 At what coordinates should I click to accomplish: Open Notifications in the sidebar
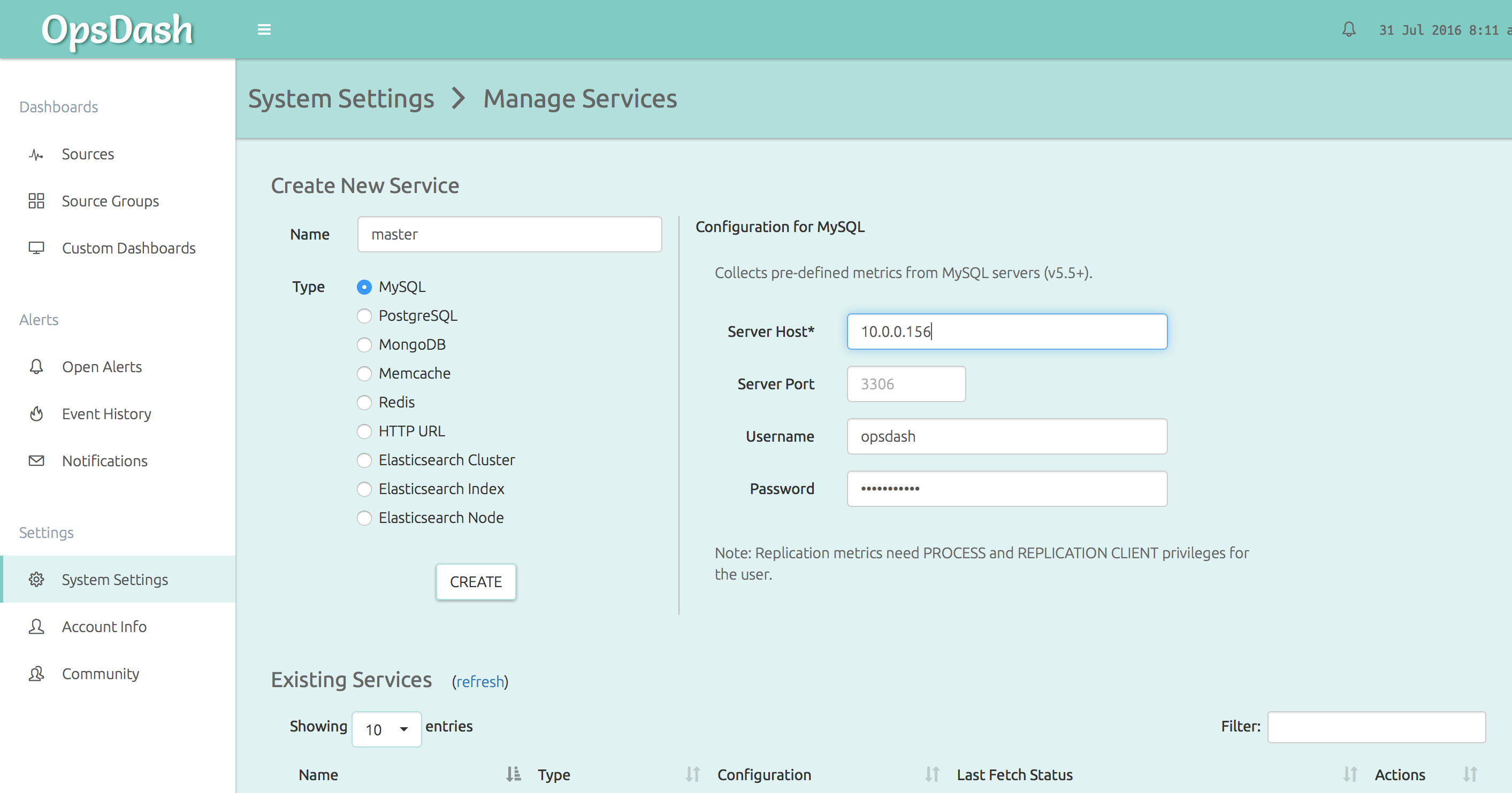coord(118,461)
